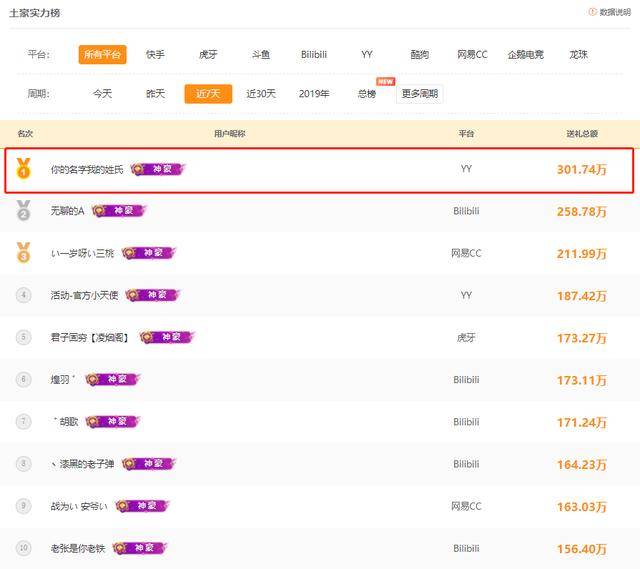Click the bronze medal rank 3 icon
640x569 pixels.
[x=24, y=253]
